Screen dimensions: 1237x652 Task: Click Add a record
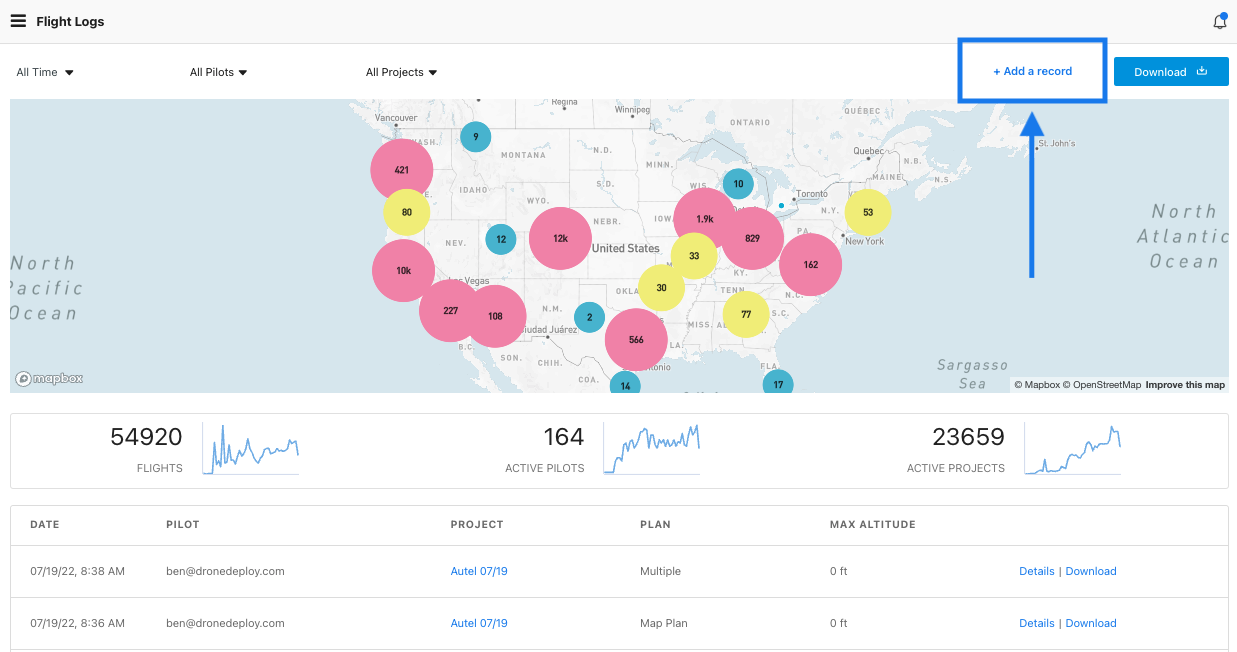click(1032, 71)
